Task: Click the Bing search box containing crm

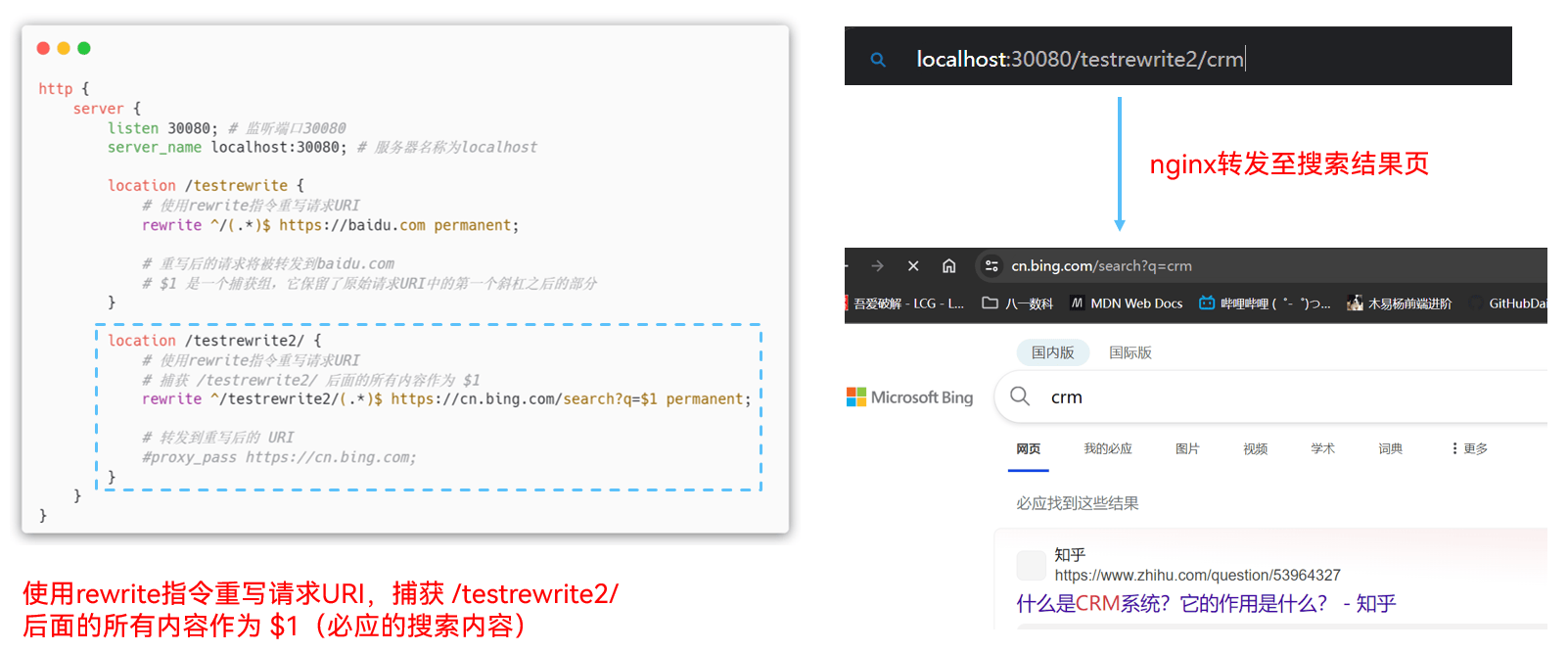Action: pyautogui.click(x=1272, y=397)
